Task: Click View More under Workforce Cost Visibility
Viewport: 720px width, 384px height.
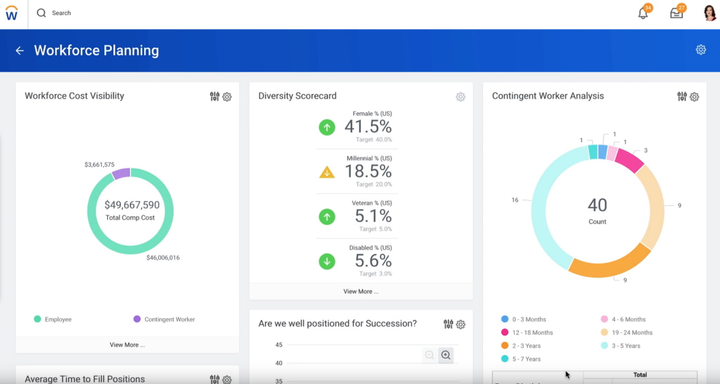Action: [127, 344]
